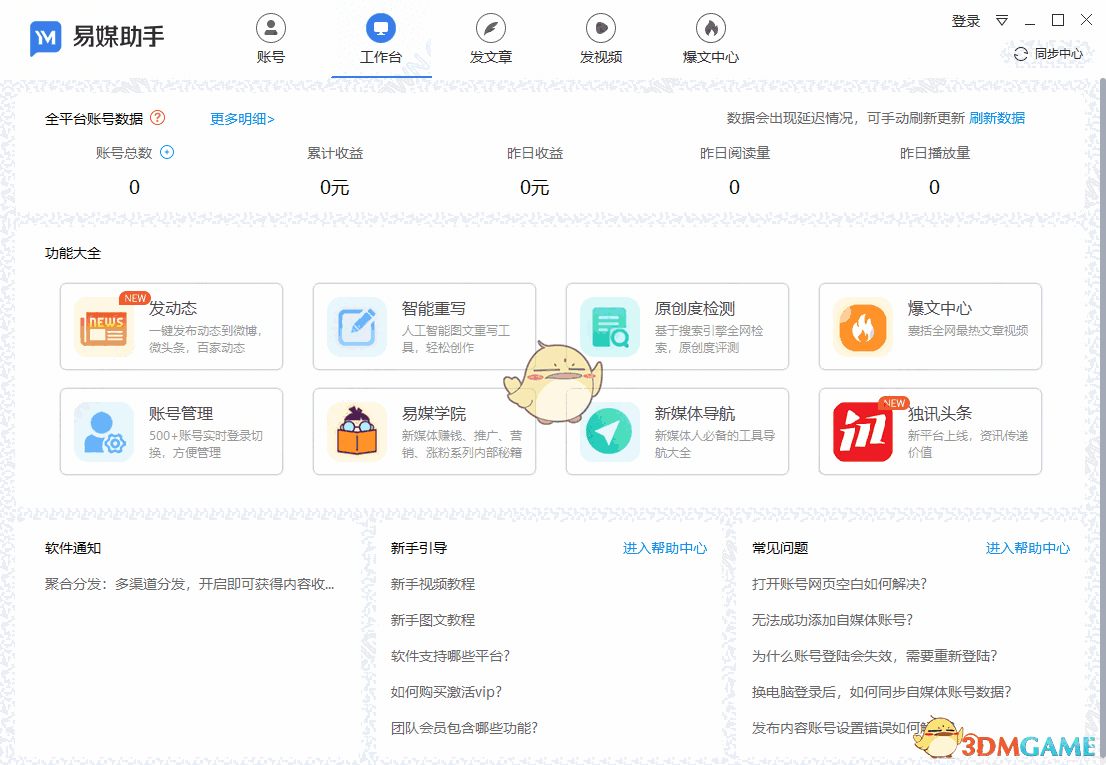The width and height of the screenshot is (1106, 765).
Task: Open the 新媒体导航 navigation icon
Action: (x=611, y=432)
